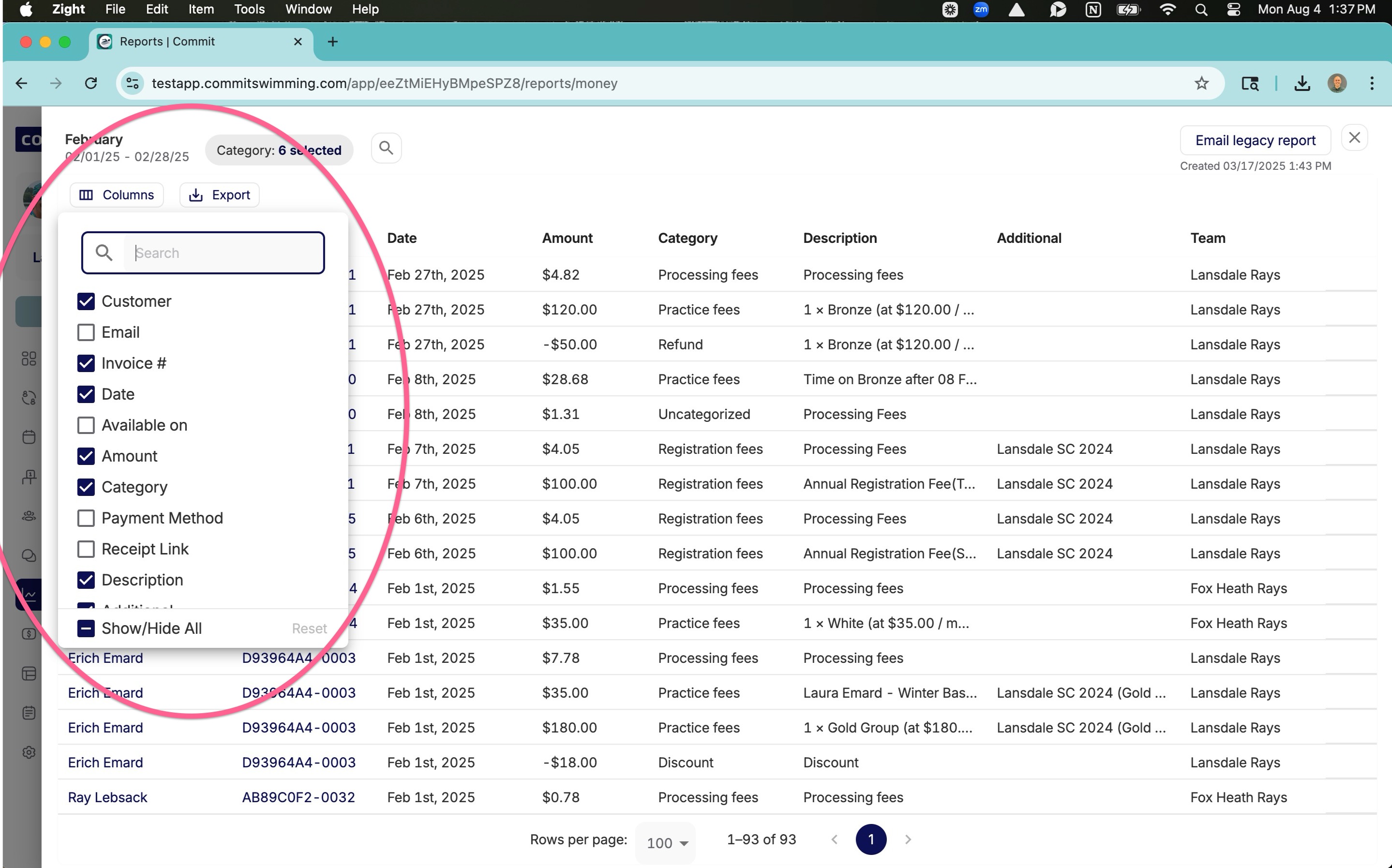Open the Chrome three-dot menu
Screen dimensions: 1392x868
[1372, 83]
